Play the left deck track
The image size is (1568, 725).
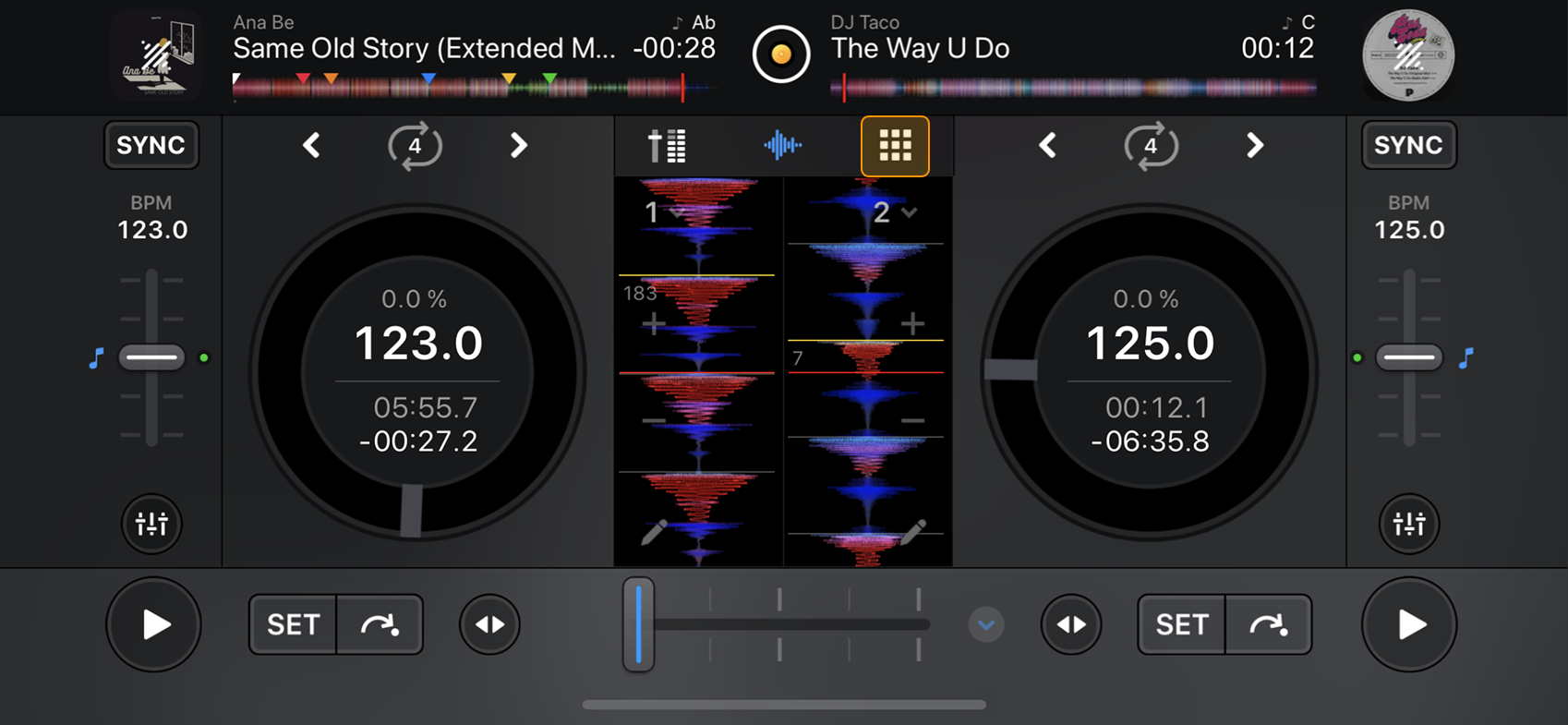pyautogui.click(x=153, y=625)
